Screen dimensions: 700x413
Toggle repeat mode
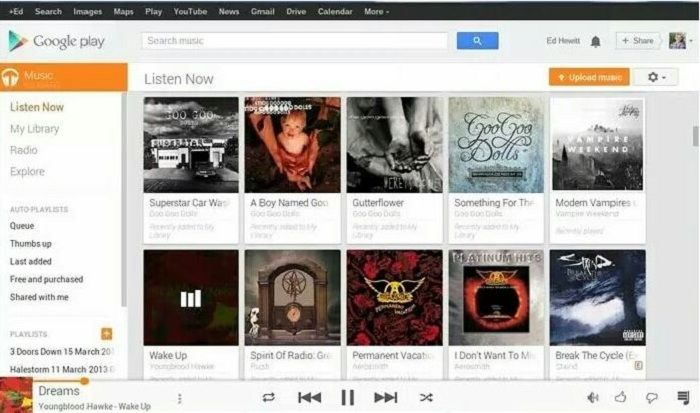tap(269, 397)
